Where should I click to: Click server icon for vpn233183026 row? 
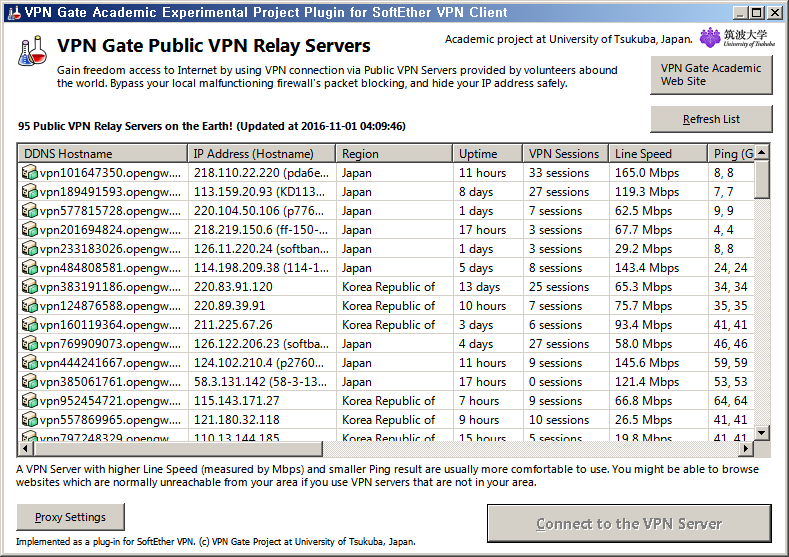30,249
